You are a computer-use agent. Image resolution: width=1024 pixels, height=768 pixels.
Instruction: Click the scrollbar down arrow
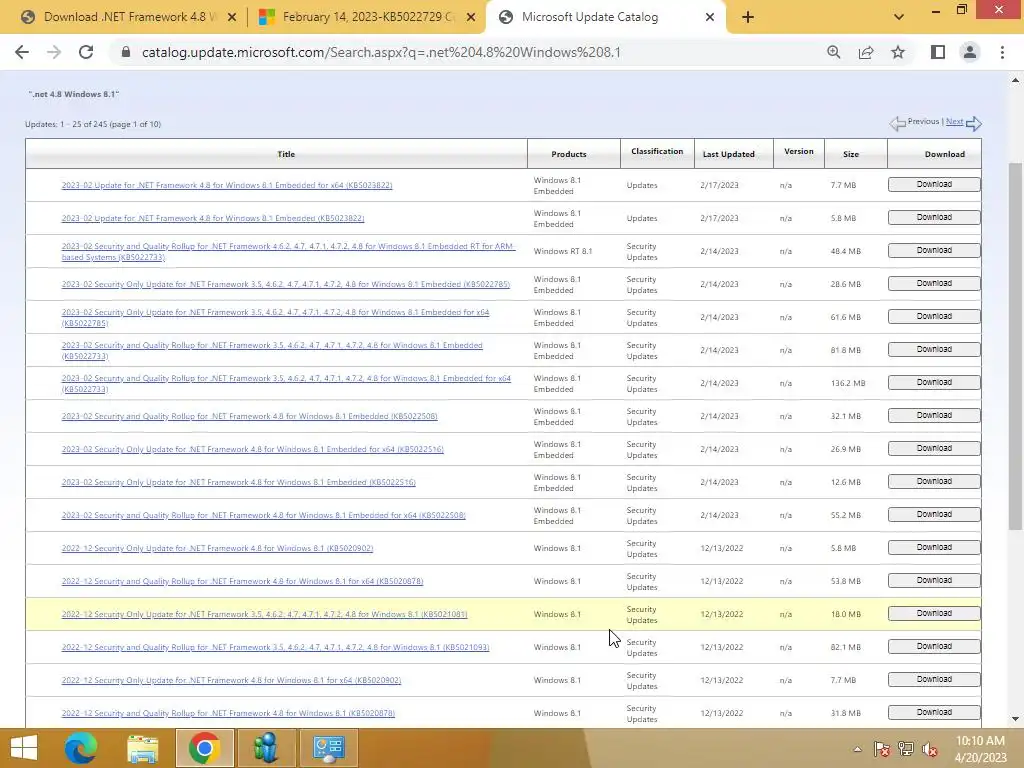(1016, 719)
